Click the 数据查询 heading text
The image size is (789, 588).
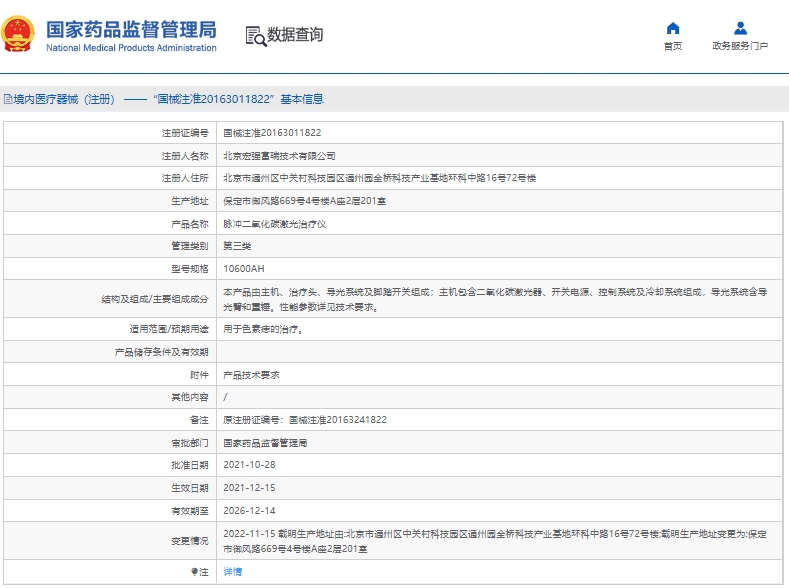point(296,35)
